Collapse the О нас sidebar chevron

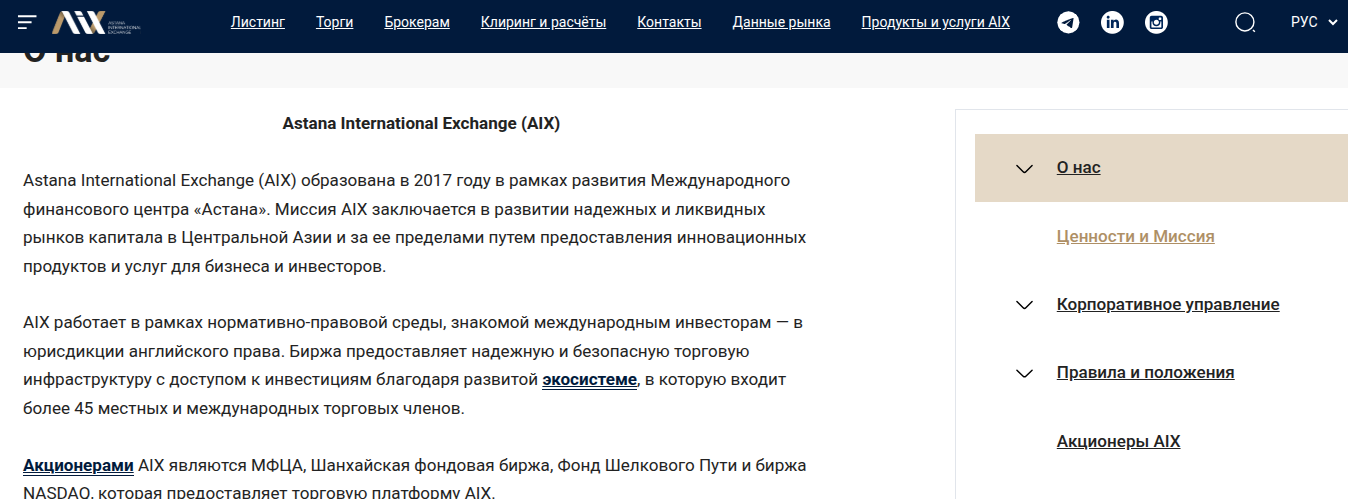[x=1023, y=168]
